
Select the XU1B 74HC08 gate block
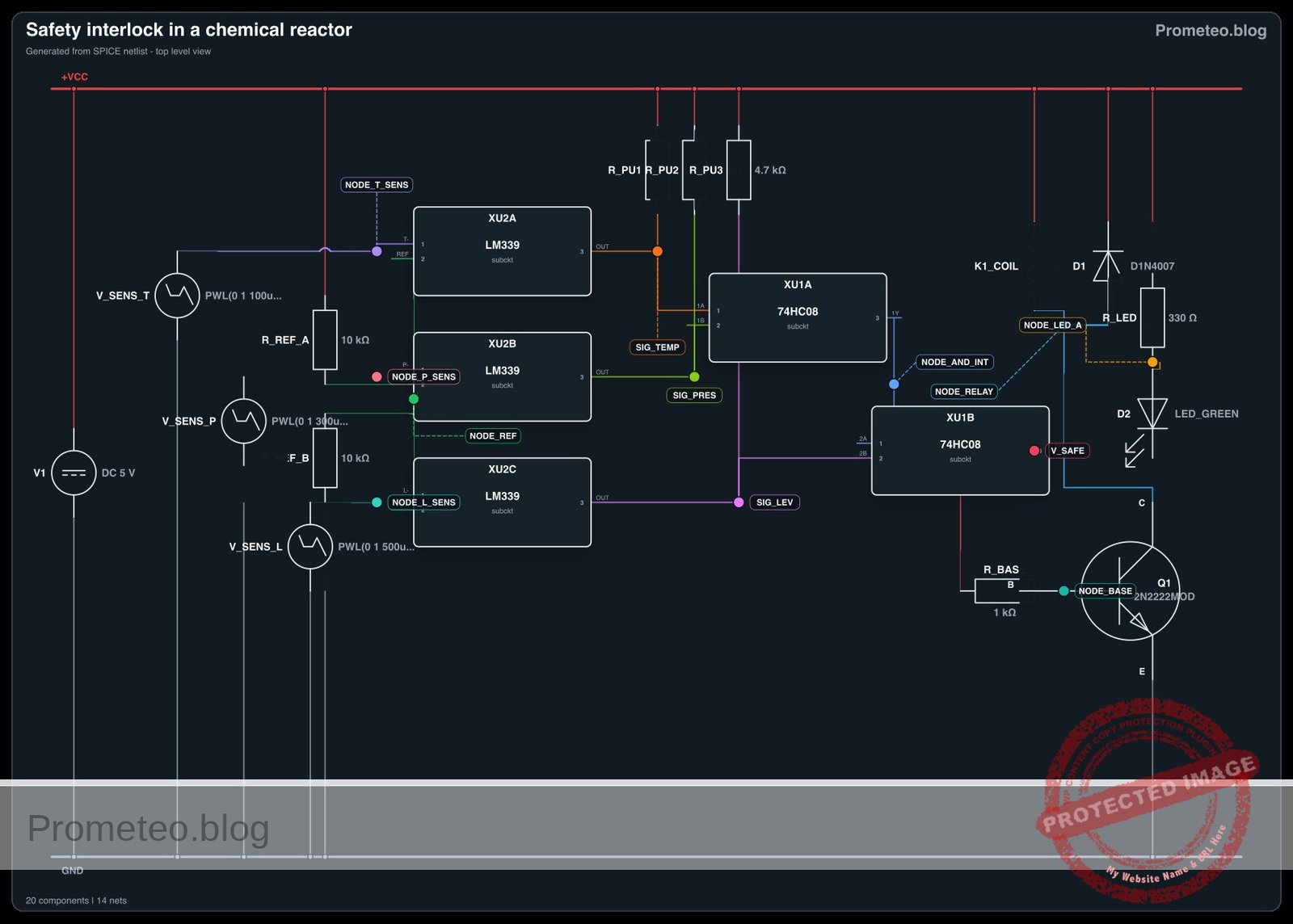coord(960,451)
